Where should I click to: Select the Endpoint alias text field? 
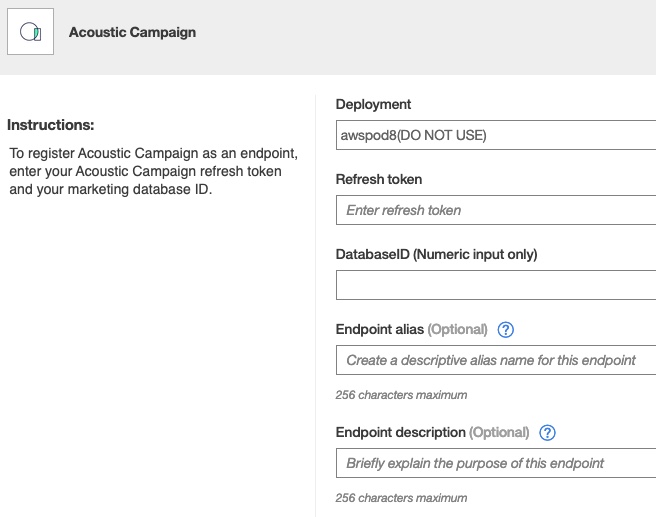coord(496,360)
